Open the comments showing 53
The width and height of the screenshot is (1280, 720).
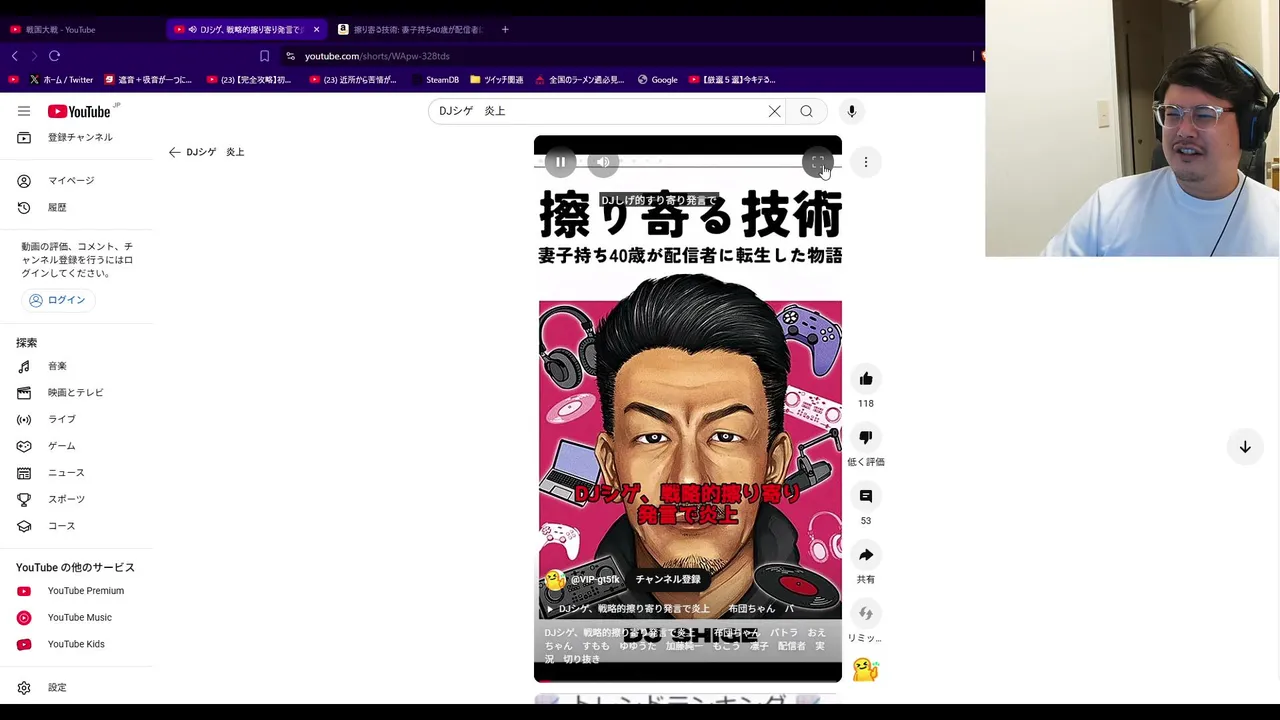[x=866, y=496]
